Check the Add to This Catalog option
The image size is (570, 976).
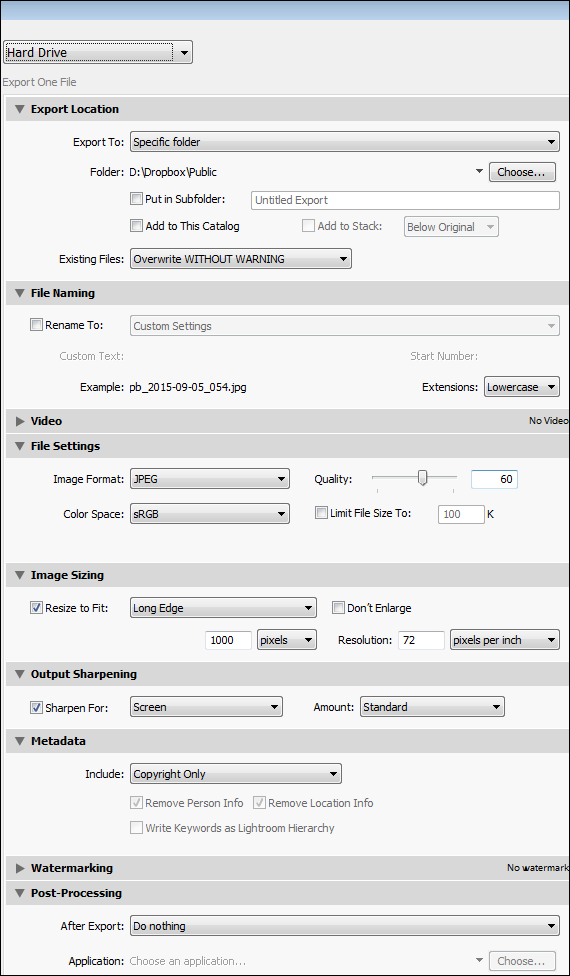click(x=136, y=227)
